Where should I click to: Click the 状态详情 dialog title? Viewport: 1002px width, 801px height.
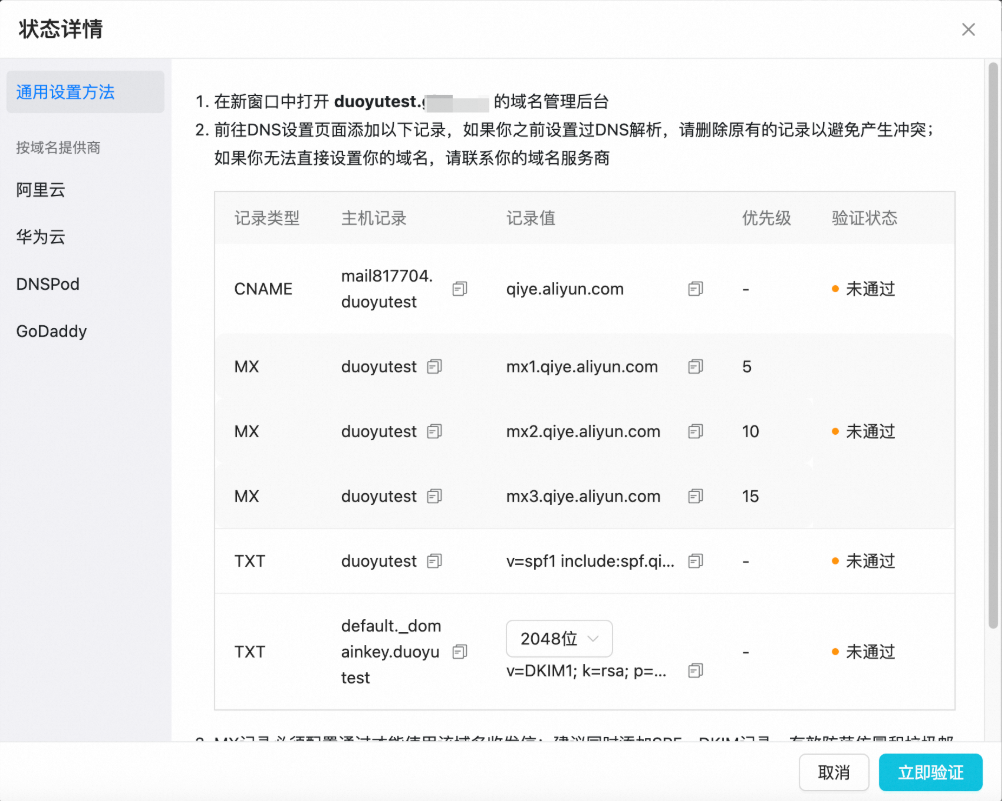[61, 29]
